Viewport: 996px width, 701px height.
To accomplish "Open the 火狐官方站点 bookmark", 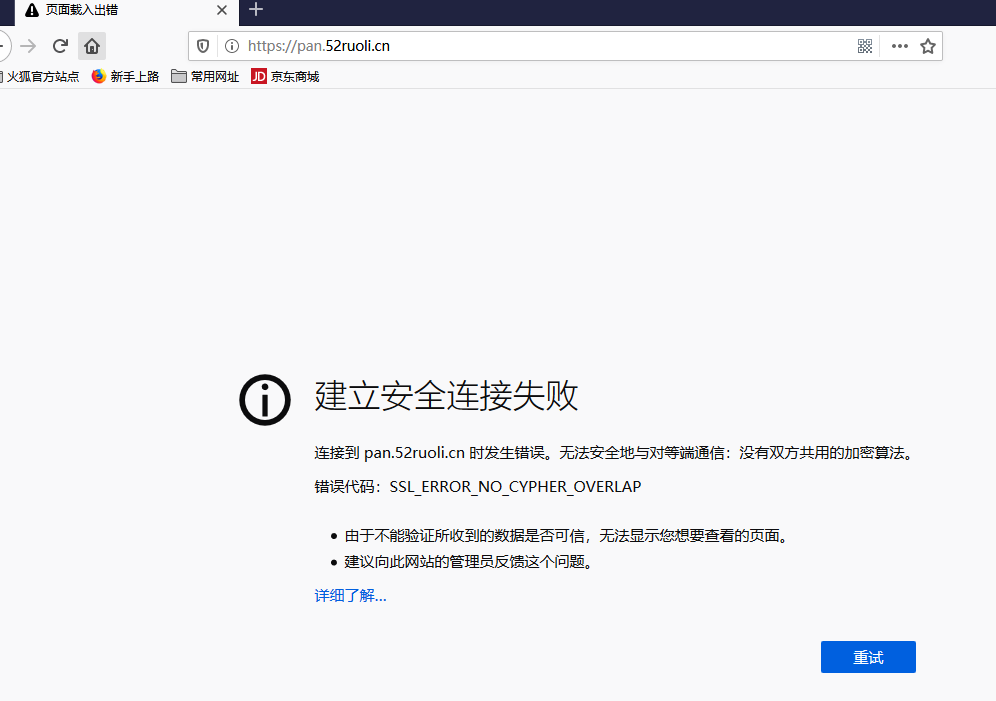I will (x=43, y=76).
